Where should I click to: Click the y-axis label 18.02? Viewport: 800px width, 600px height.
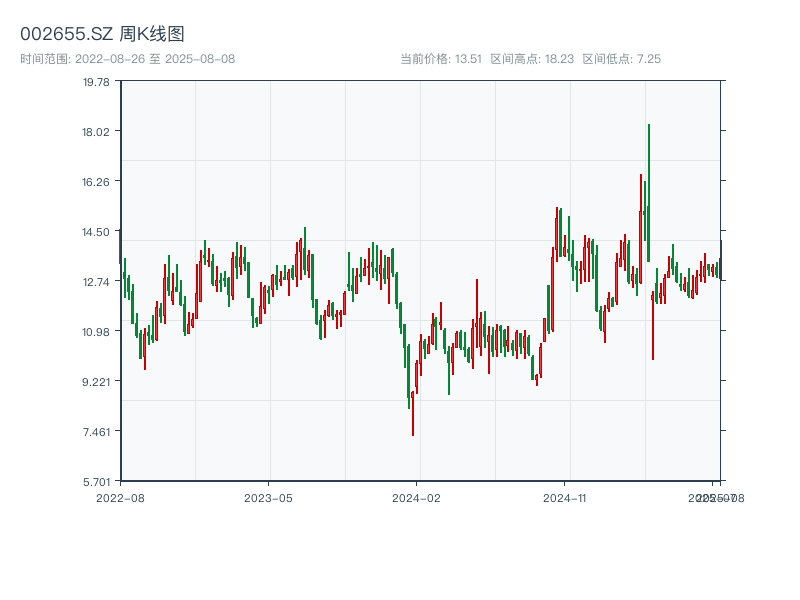(x=96, y=132)
